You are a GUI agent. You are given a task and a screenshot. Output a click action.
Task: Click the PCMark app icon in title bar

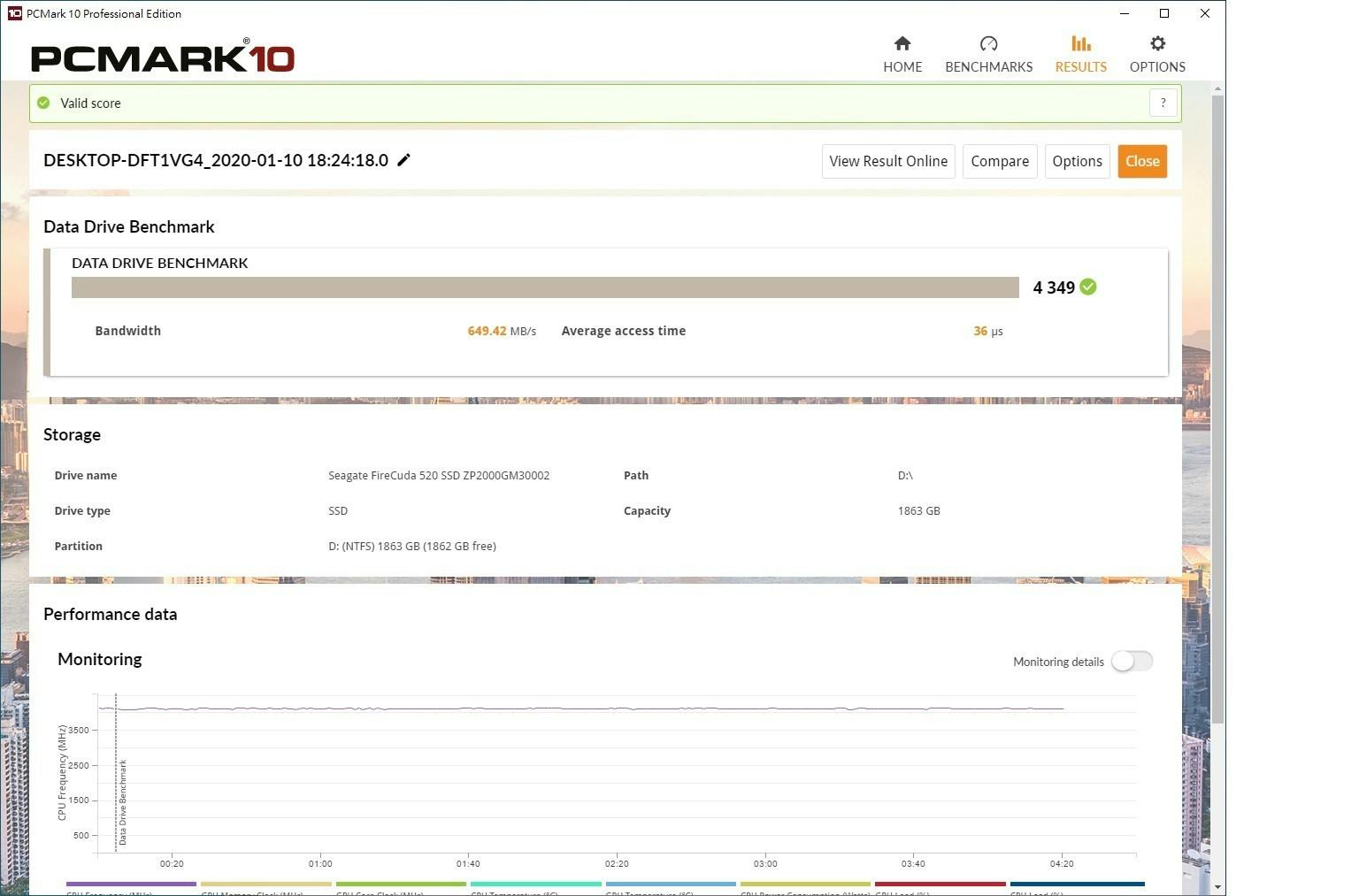click(14, 13)
